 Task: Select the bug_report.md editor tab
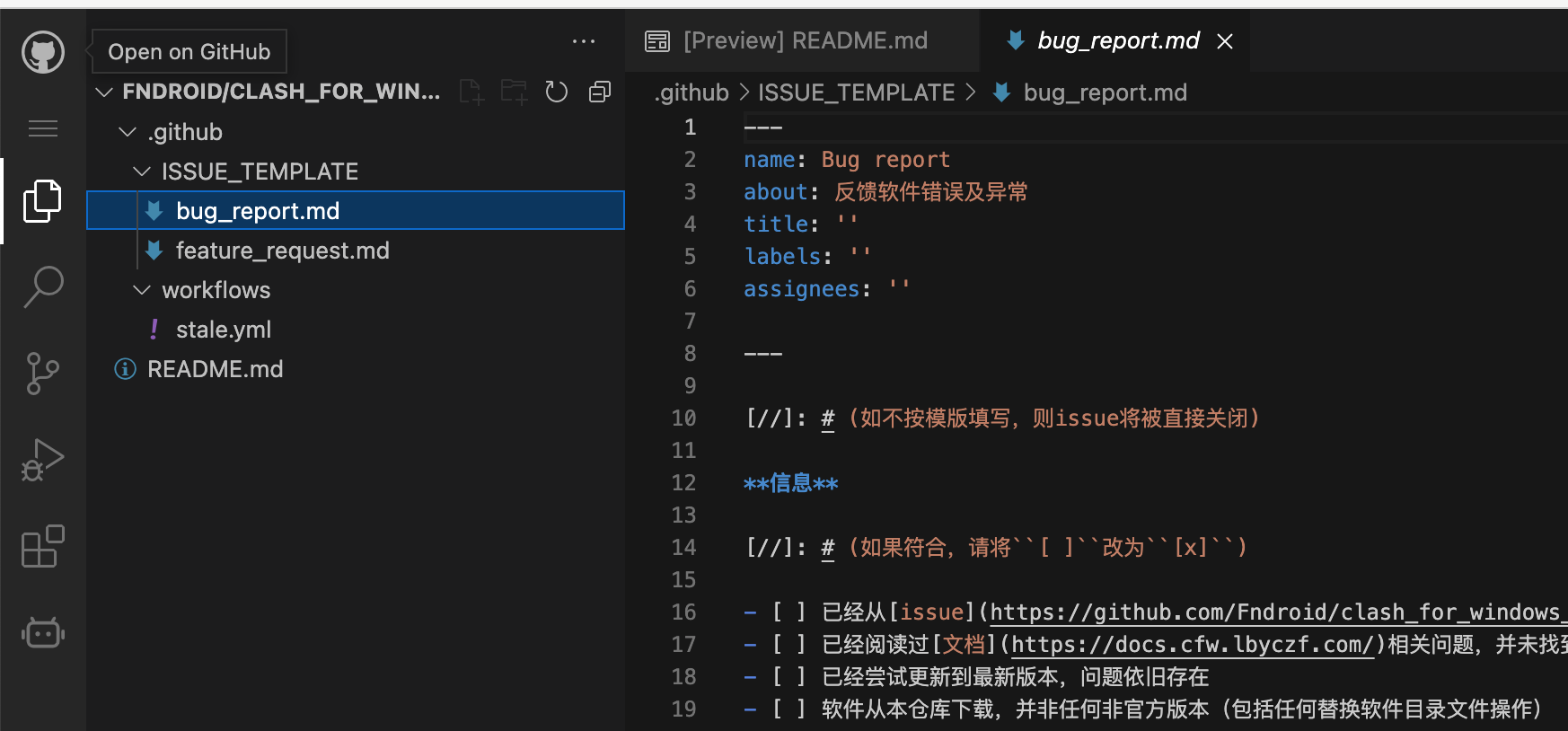pos(1114,40)
